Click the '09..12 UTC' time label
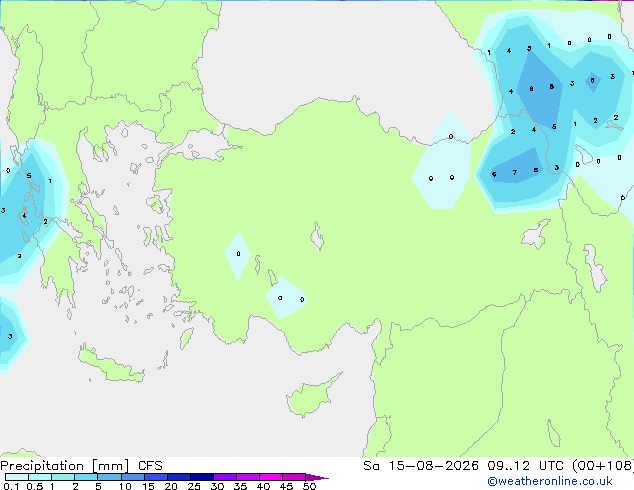Image resolution: width=634 pixels, height=490 pixels. pos(527,466)
